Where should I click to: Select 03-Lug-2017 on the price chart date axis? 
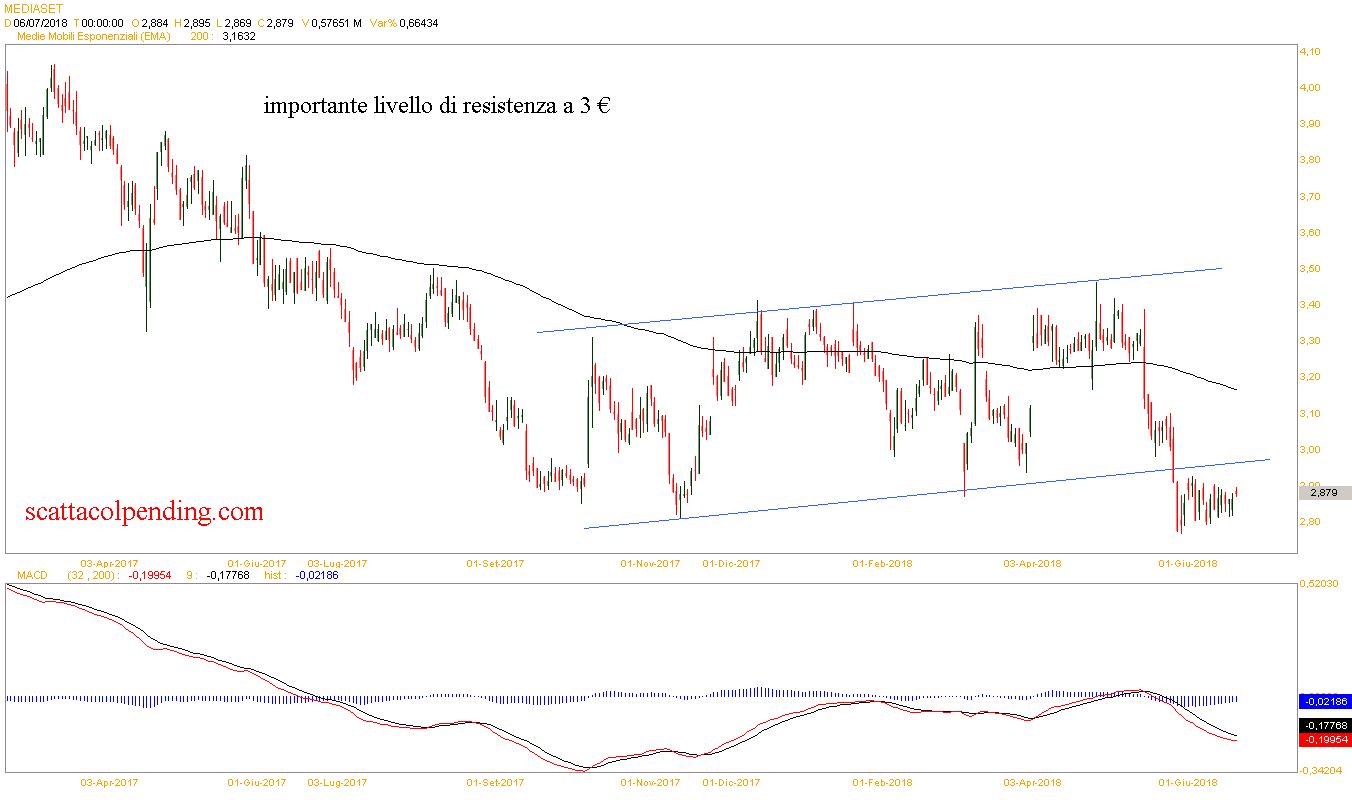(x=337, y=563)
